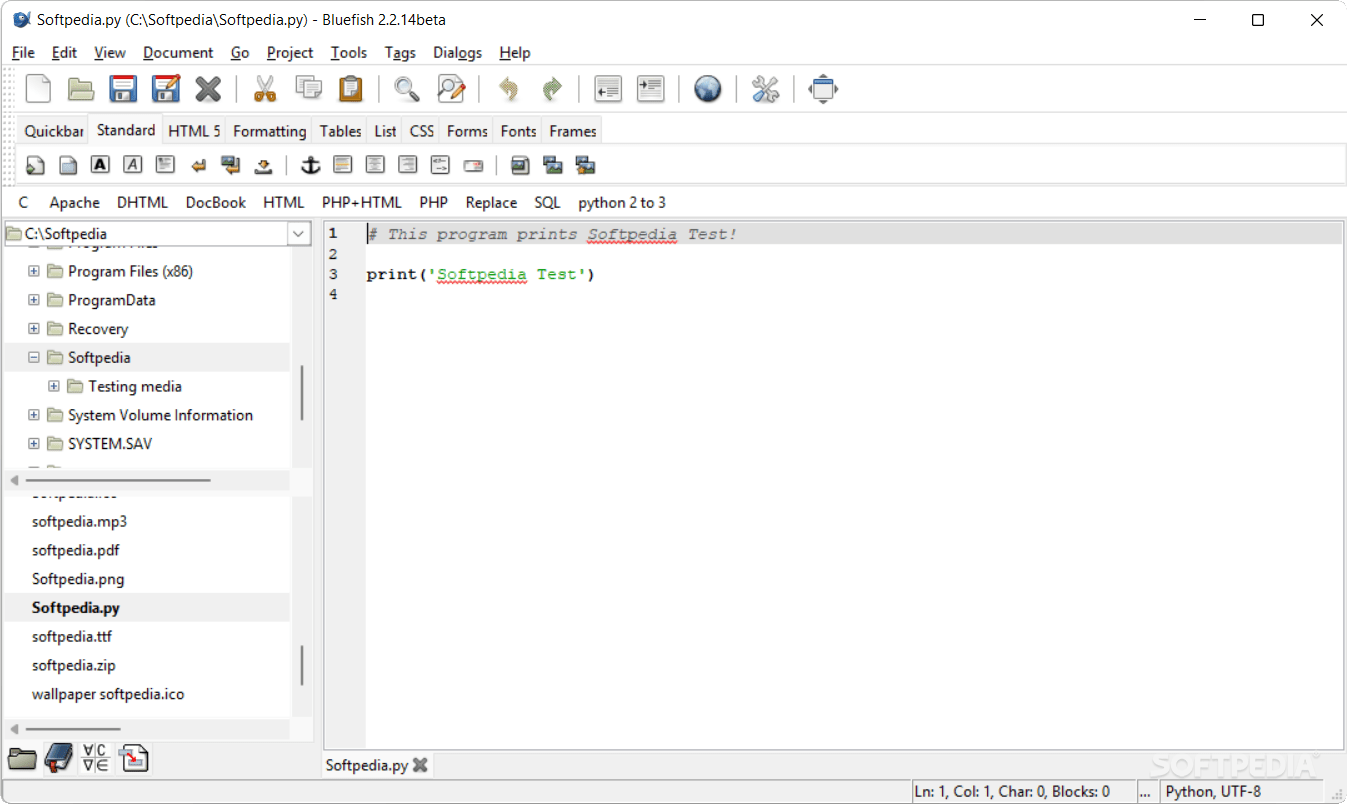Image resolution: width=1347 pixels, height=804 pixels.
Task: Open the snippets panel icon
Action: [x=133, y=758]
